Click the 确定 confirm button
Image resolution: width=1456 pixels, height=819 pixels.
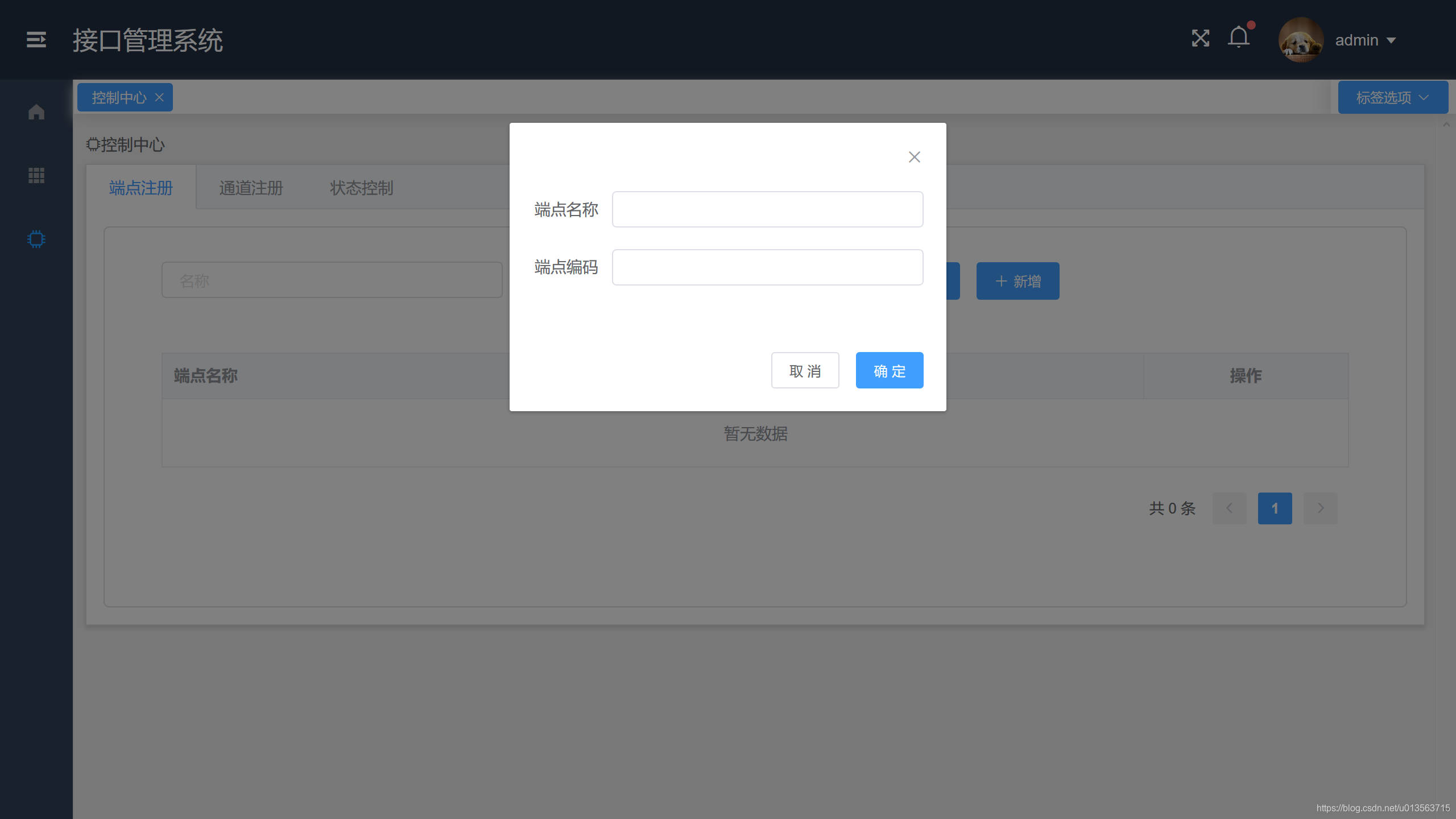(889, 371)
